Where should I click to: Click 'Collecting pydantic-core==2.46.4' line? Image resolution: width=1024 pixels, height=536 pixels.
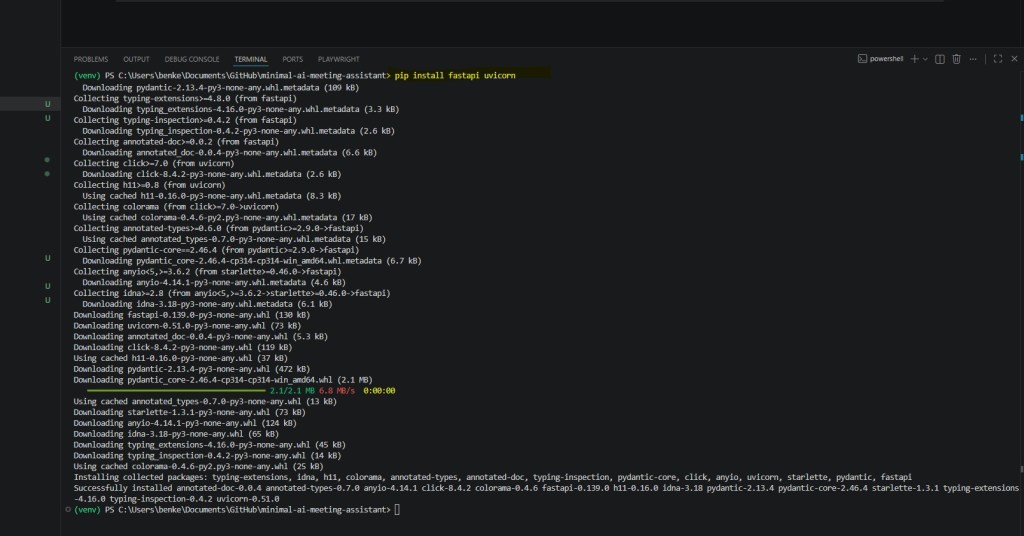(x=216, y=250)
